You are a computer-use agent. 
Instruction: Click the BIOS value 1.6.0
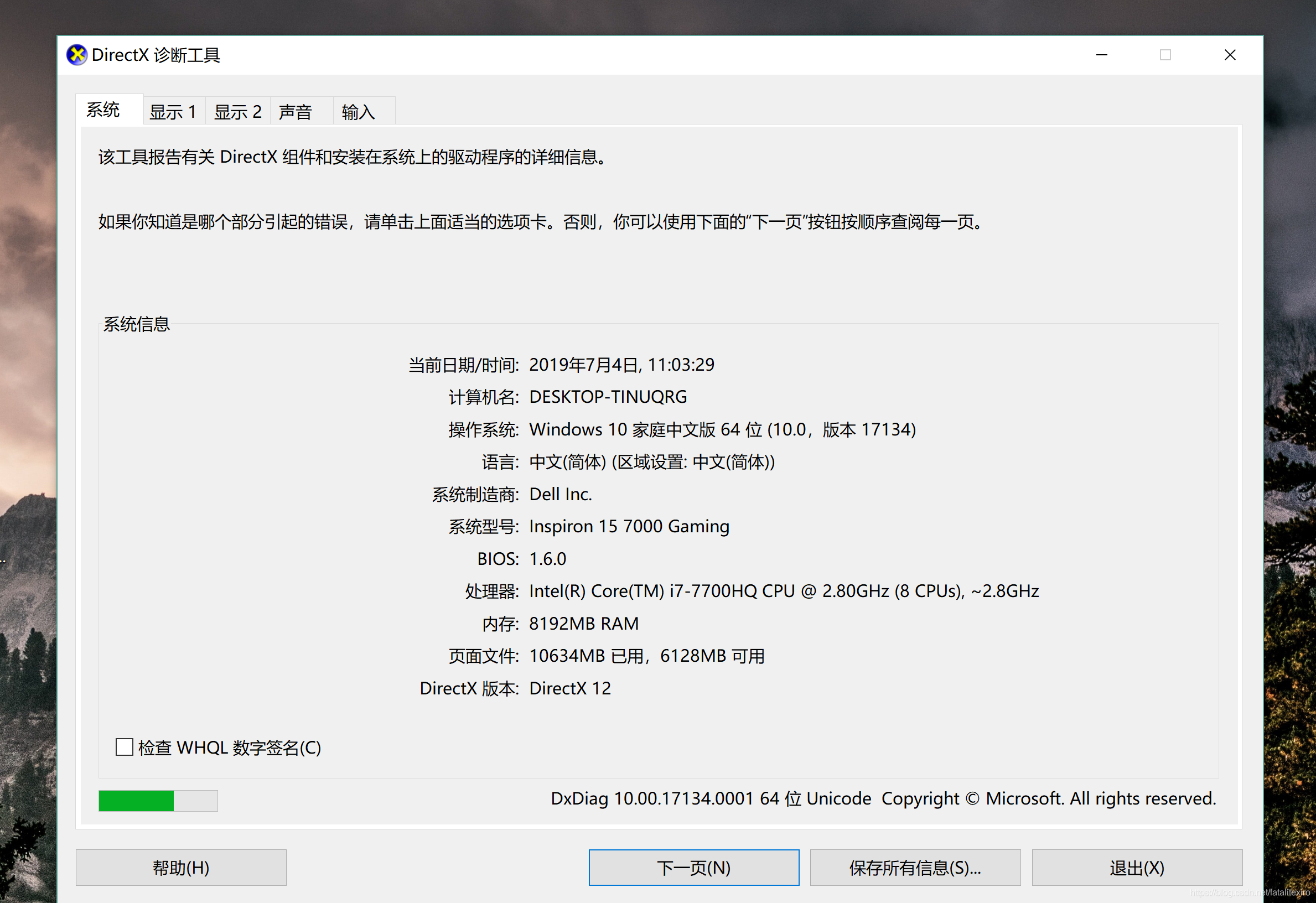point(547,559)
